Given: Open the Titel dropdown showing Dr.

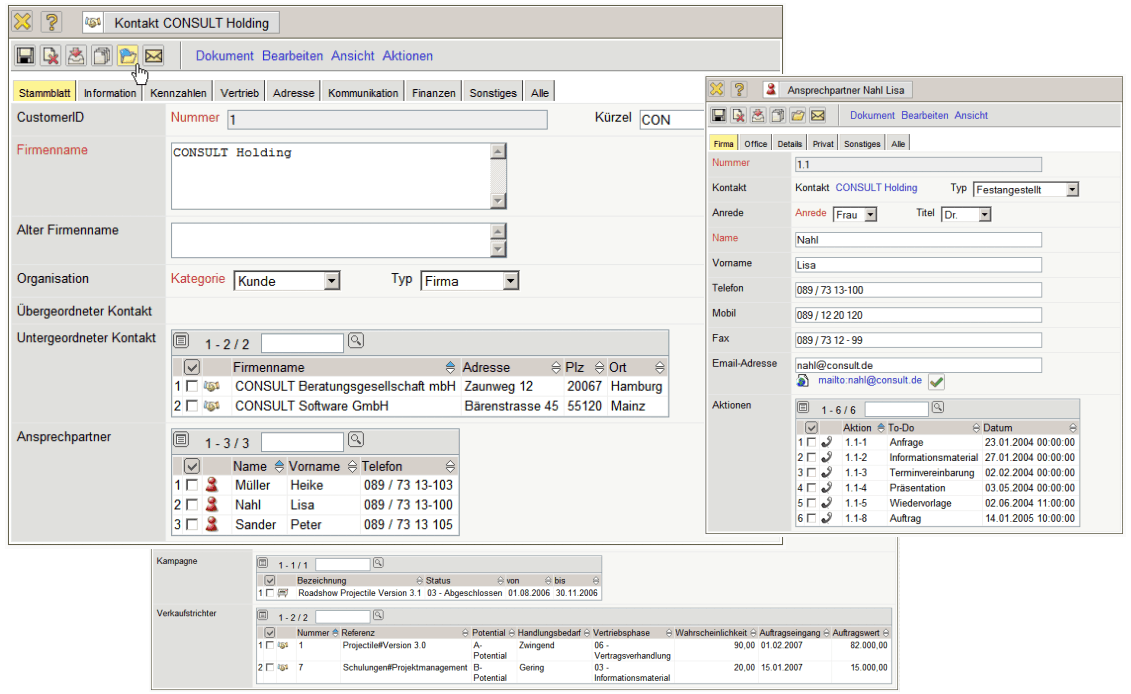Looking at the screenshot, I should coord(984,215).
